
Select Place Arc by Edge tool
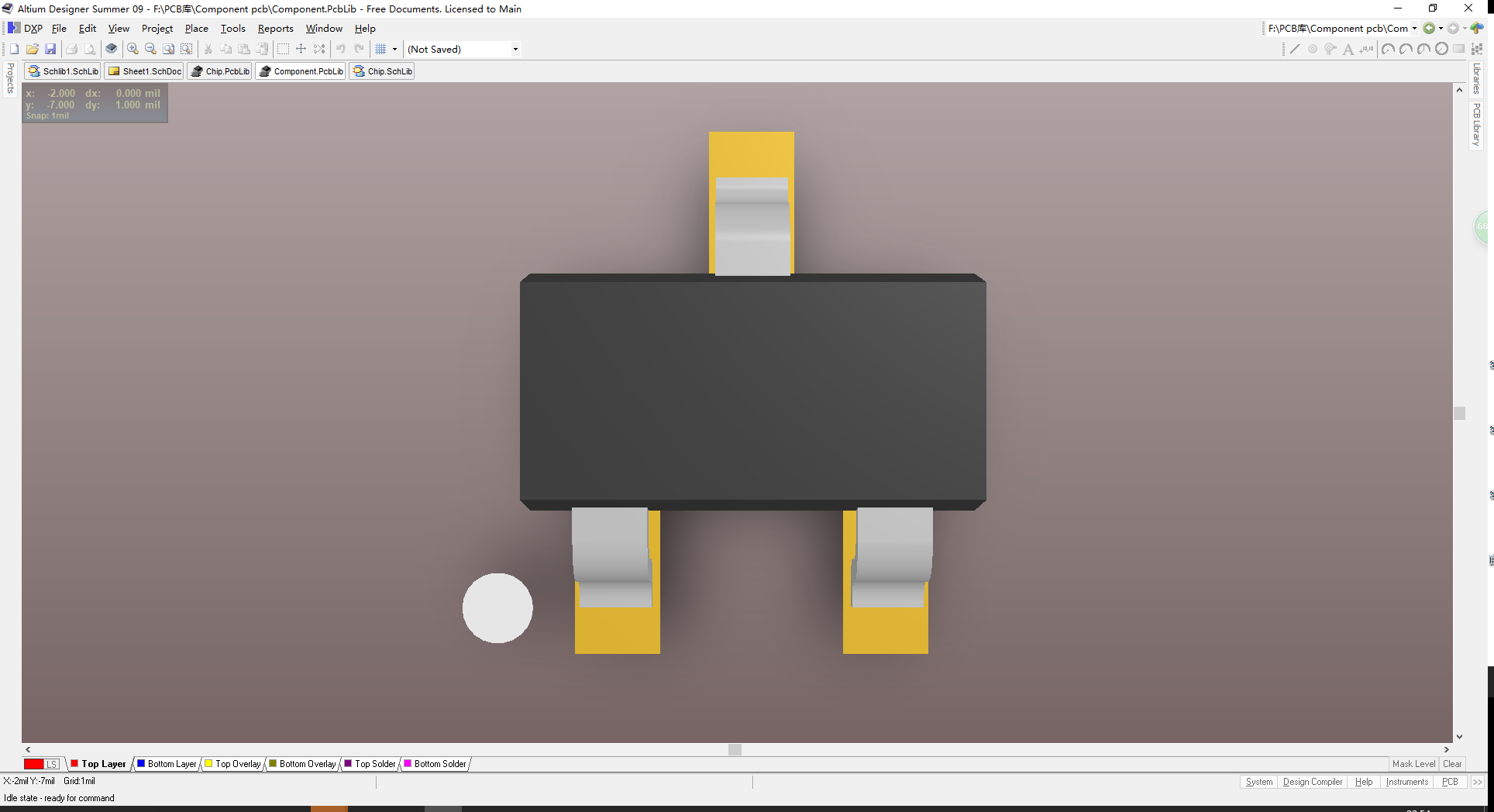[1406, 49]
